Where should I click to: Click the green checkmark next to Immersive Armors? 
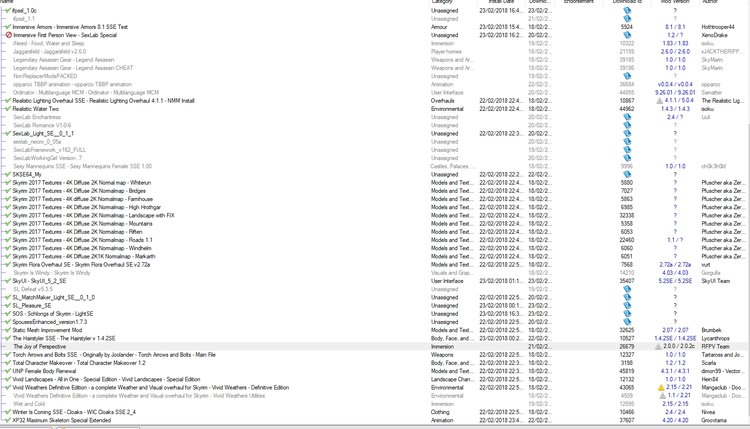8,27
